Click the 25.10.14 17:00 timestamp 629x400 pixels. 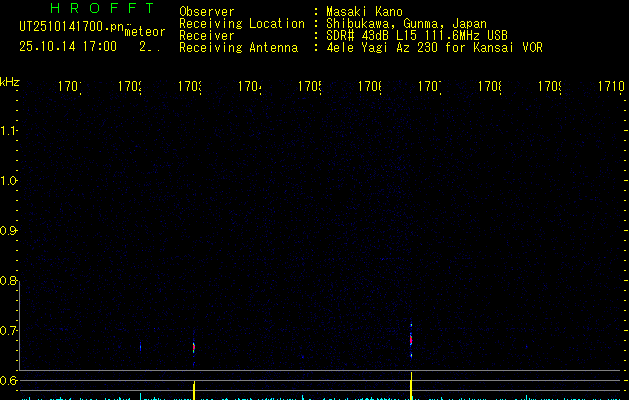(67, 46)
